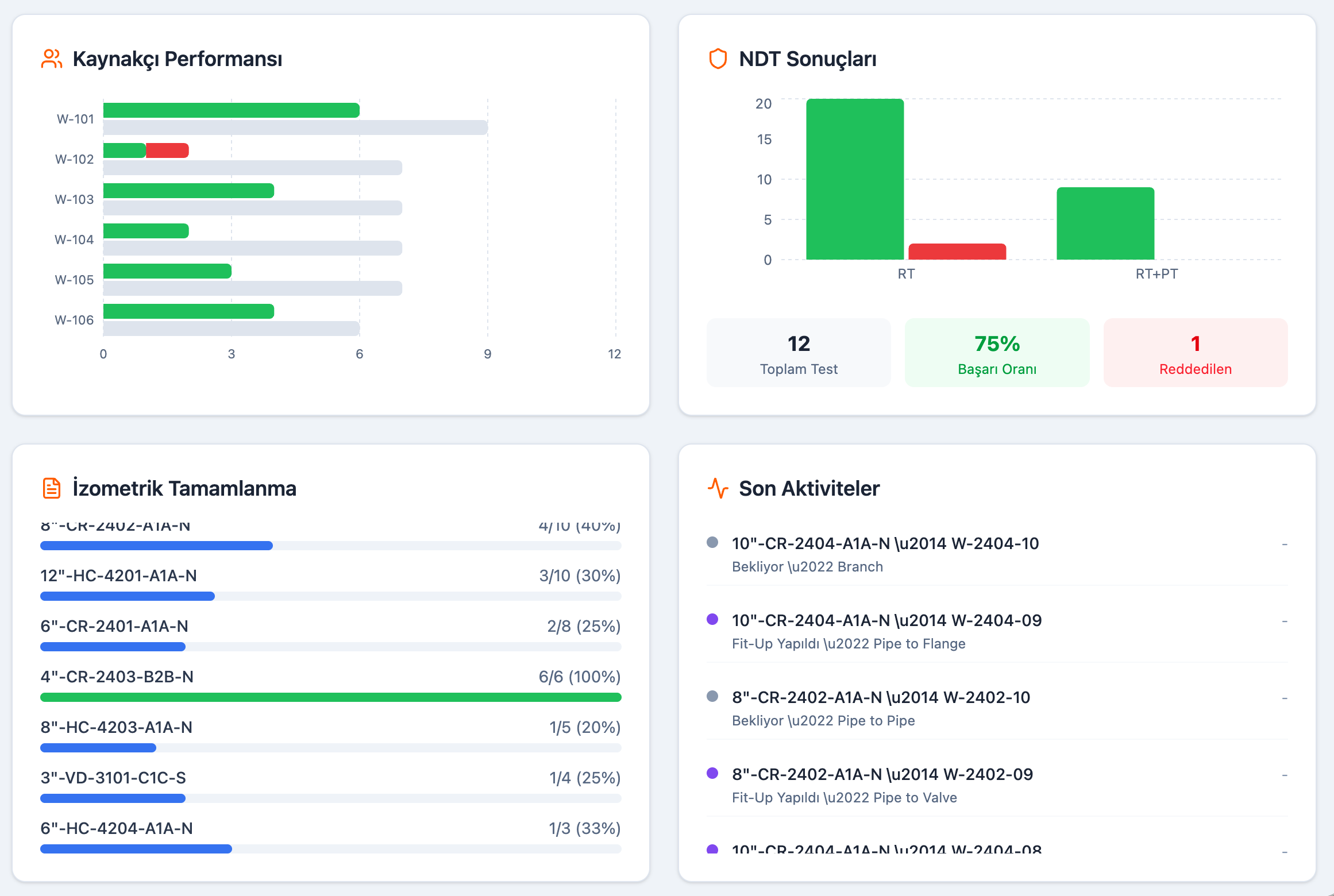Click the RT+PT axis label
Screen dimensions: 1334x896
click(1156, 274)
